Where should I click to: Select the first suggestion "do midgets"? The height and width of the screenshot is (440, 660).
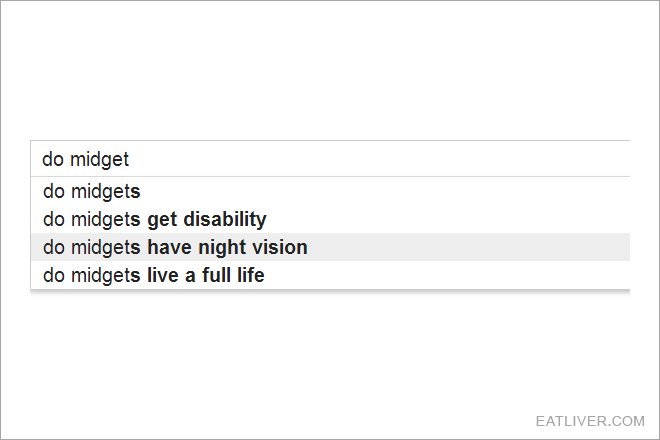click(x=330, y=191)
